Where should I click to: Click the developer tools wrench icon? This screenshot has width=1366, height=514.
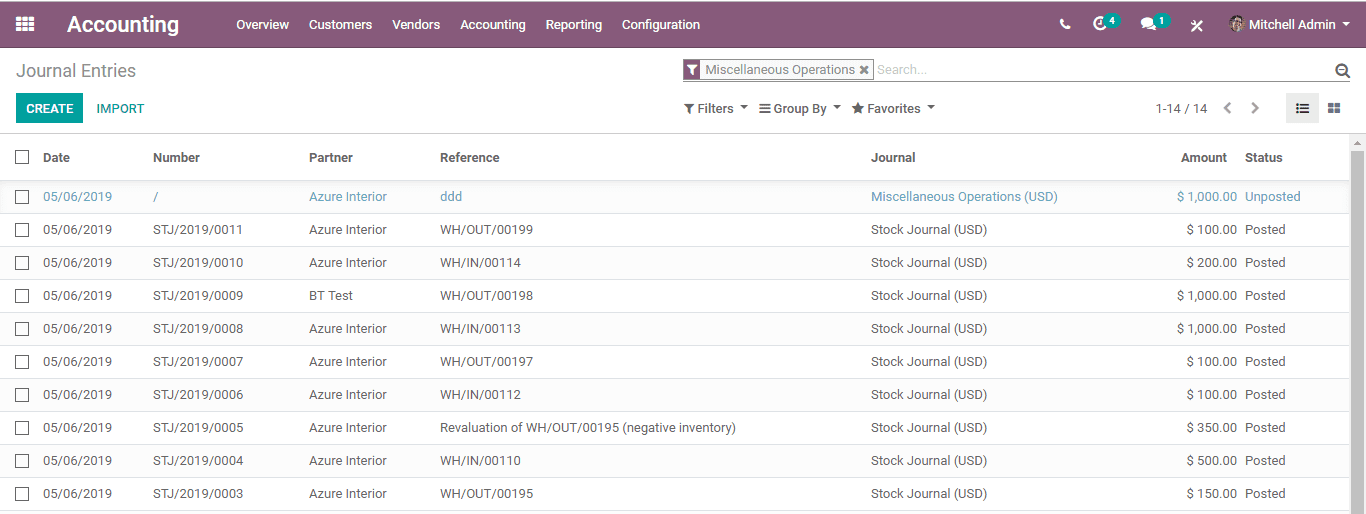click(x=1196, y=25)
